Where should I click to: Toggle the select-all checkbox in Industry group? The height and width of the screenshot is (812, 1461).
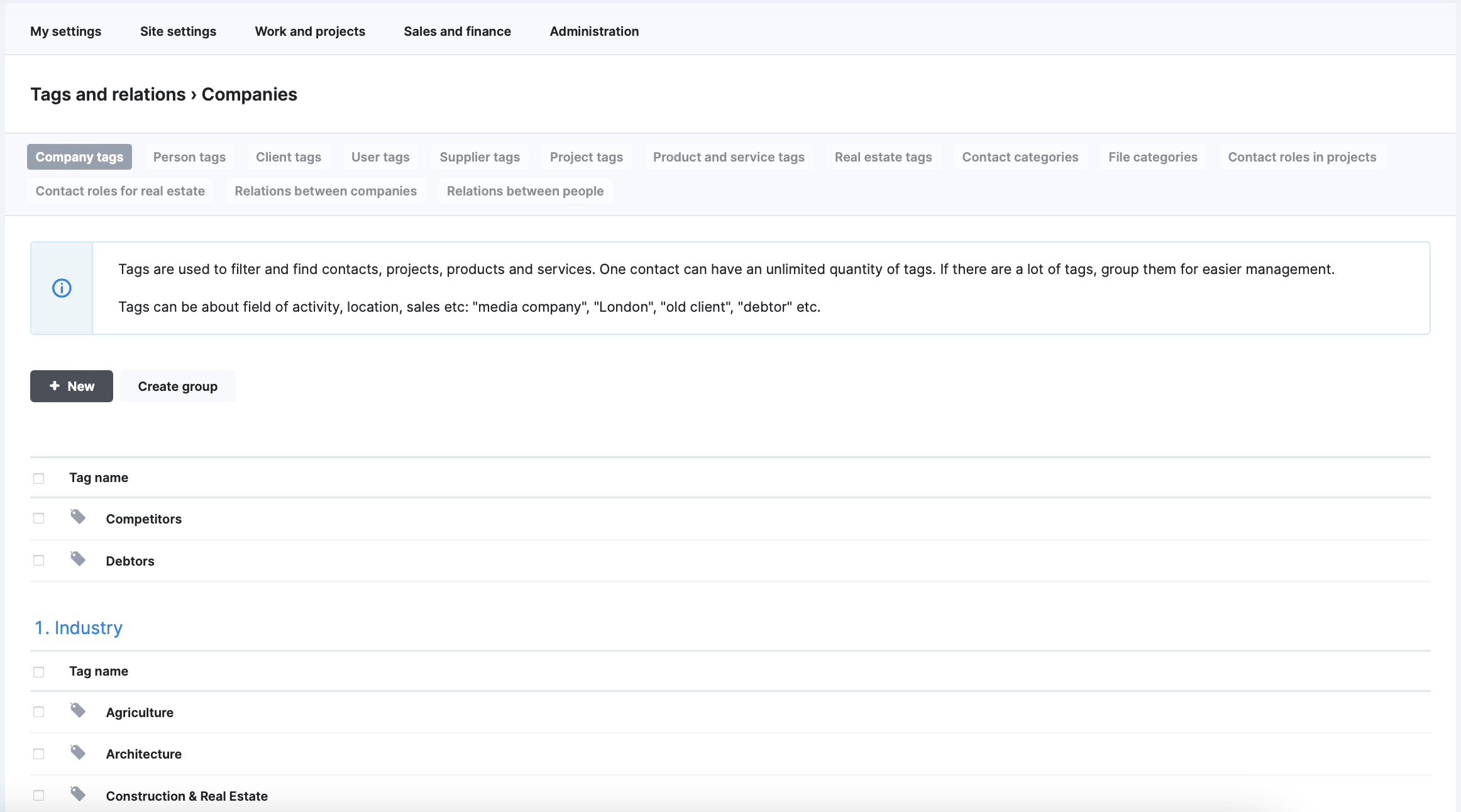(39, 672)
